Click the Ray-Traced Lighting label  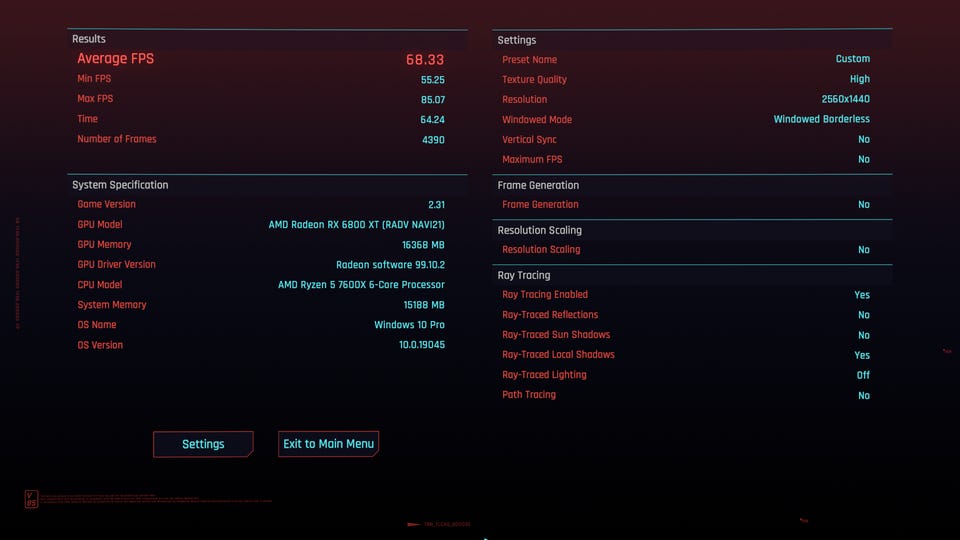point(544,375)
